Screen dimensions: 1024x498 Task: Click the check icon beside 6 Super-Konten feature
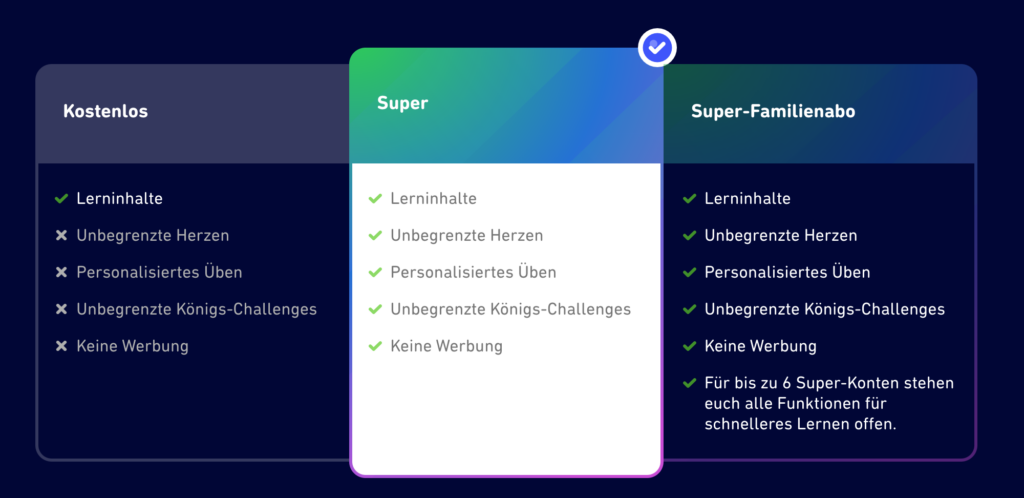pos(689,382)
